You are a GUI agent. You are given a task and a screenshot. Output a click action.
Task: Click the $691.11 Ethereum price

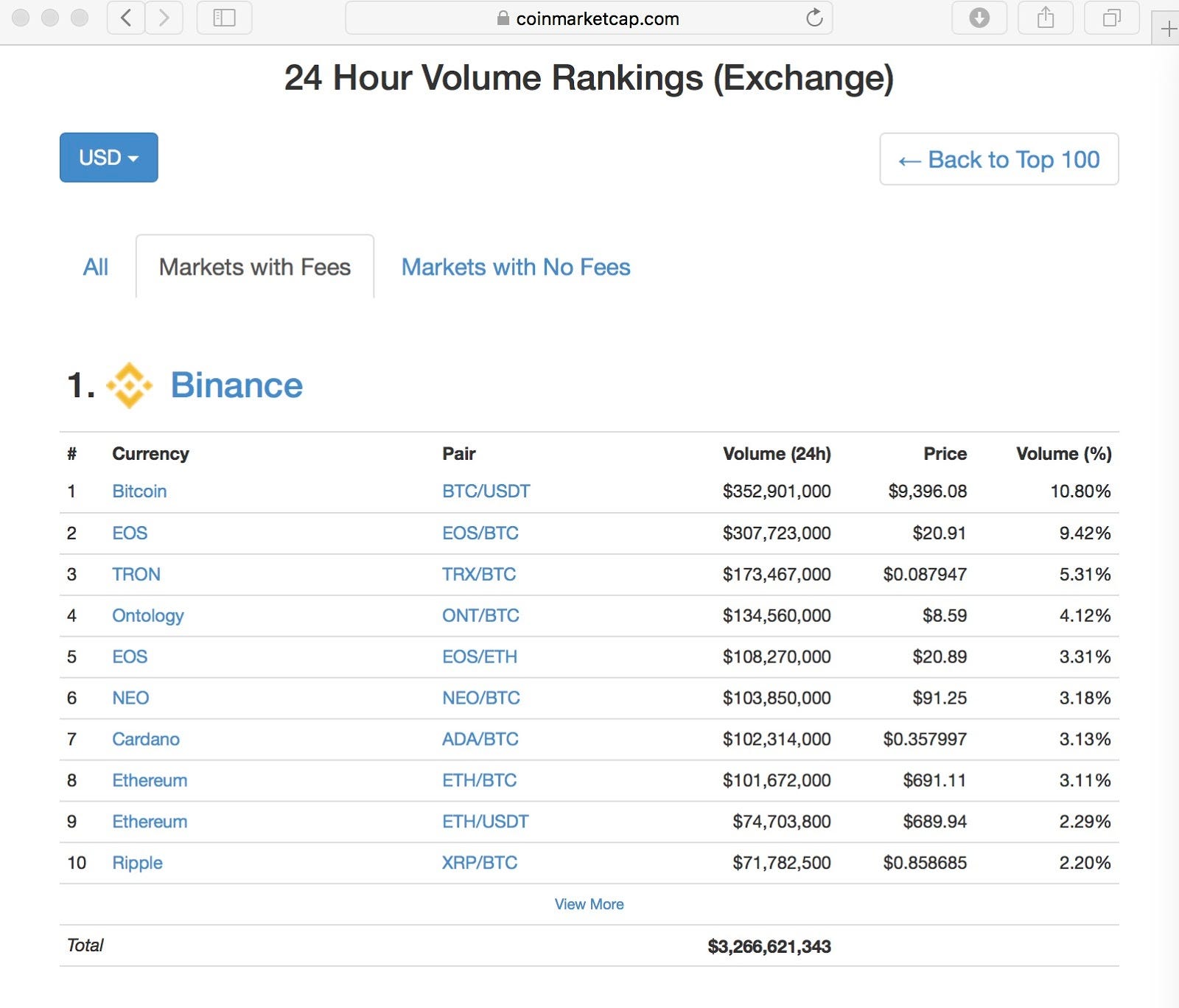click(934, 780)
